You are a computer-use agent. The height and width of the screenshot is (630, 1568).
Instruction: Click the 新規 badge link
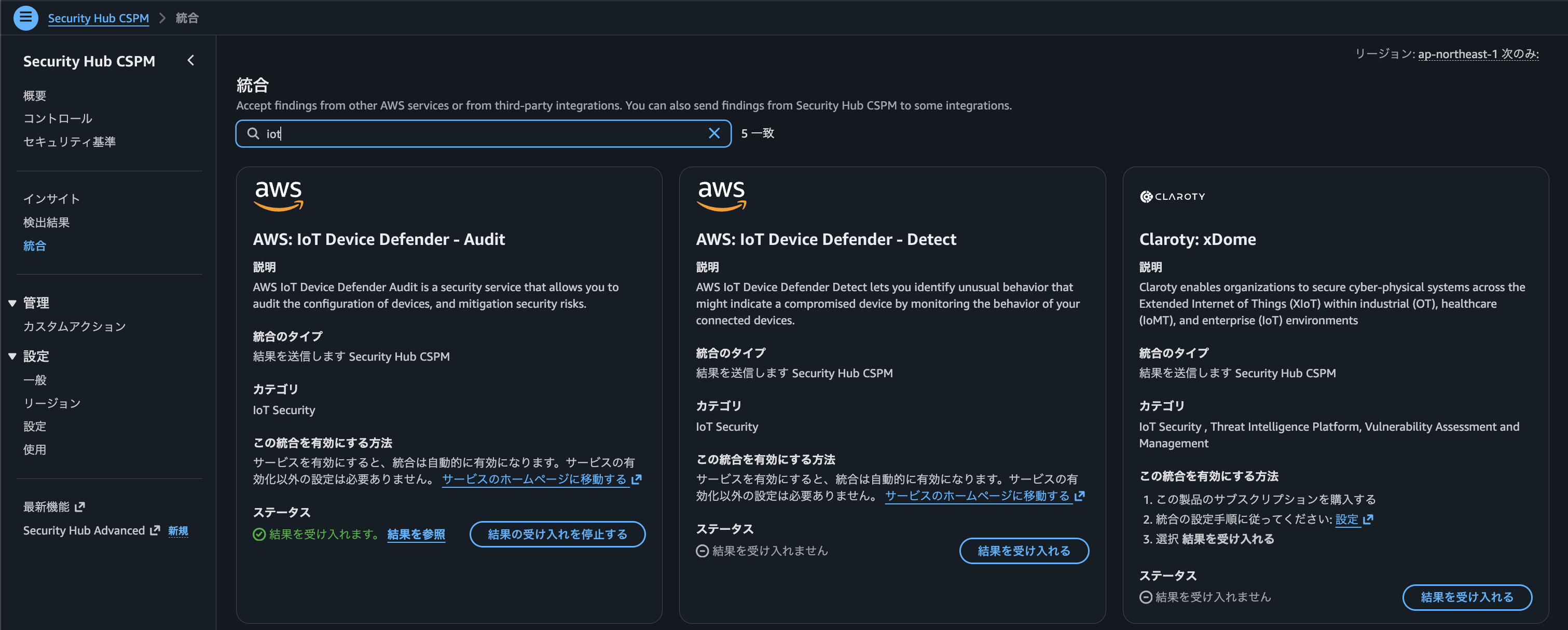click(178, 531)
